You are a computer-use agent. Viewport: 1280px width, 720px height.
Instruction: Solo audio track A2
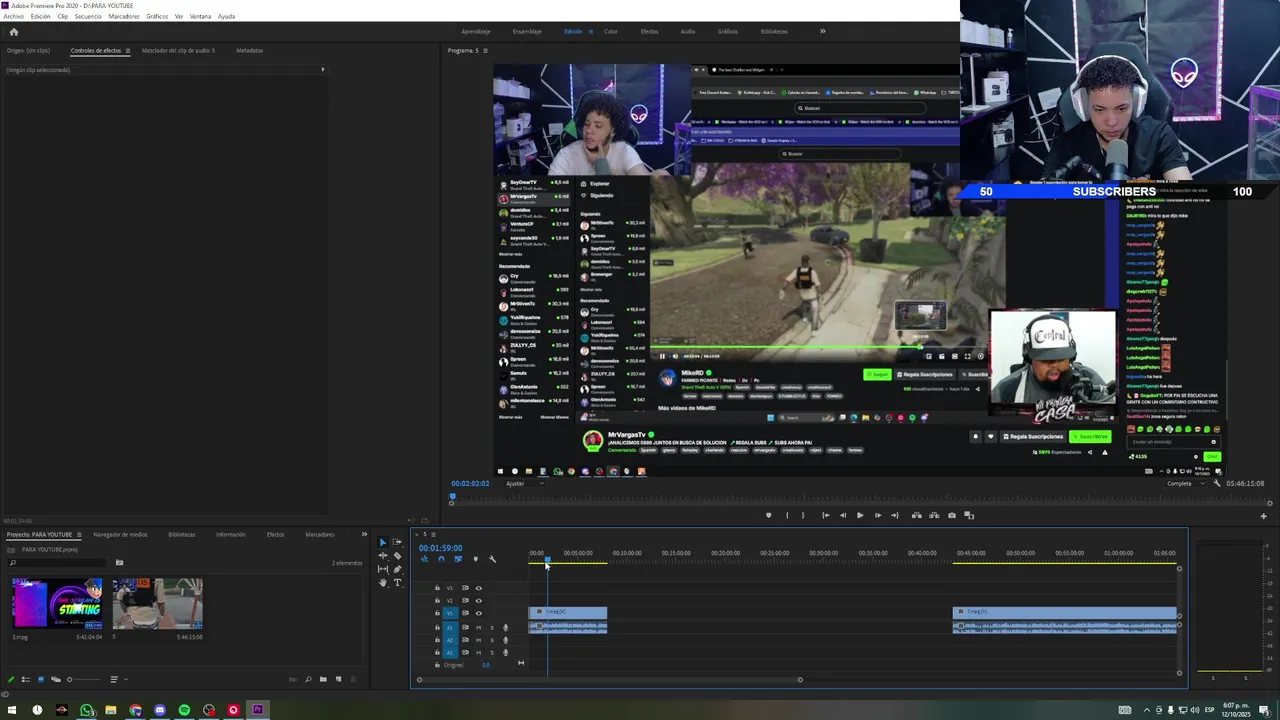coord(491,640)
